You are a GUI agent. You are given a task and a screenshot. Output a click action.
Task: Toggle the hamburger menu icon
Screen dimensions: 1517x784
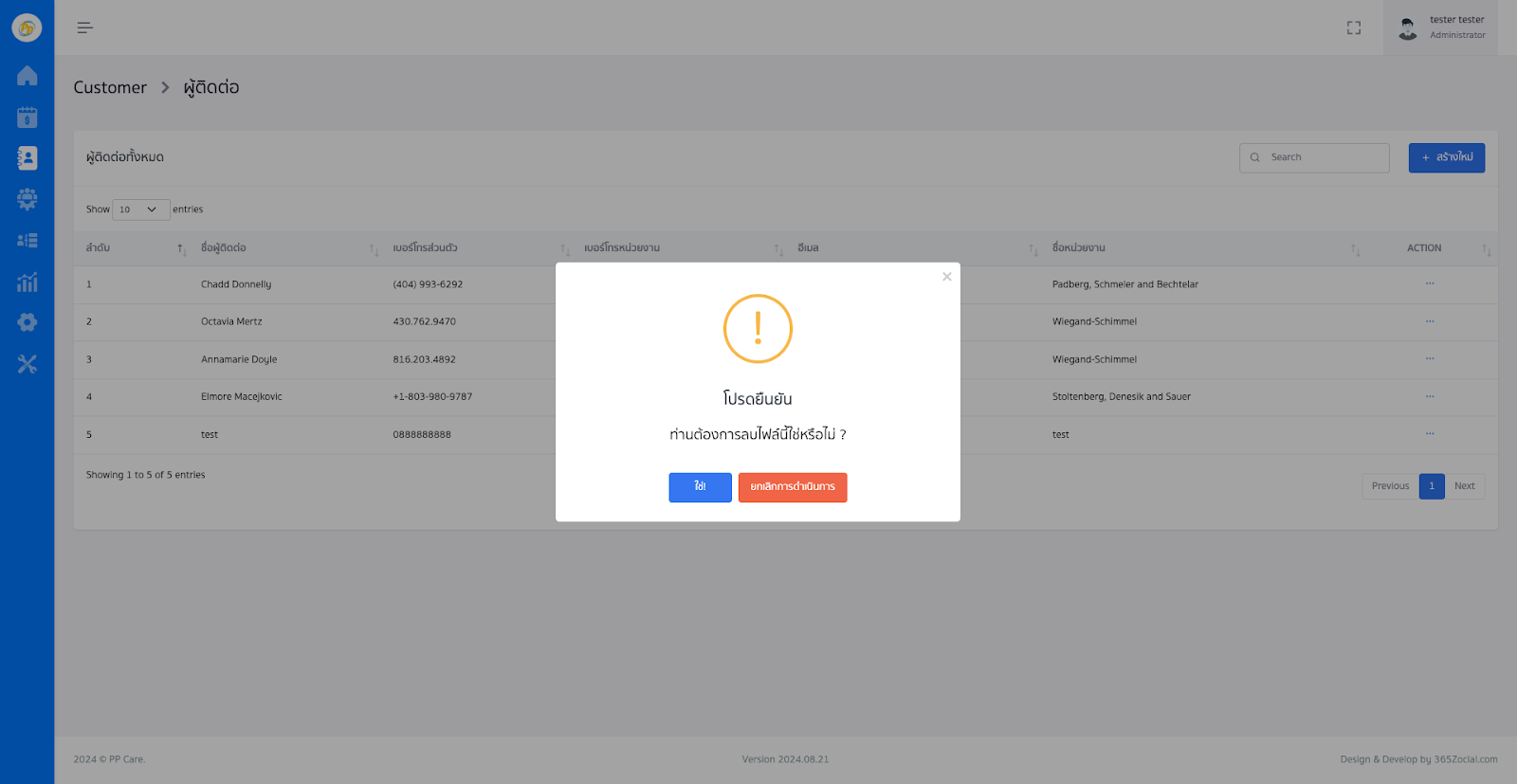[x=85, y=27]
